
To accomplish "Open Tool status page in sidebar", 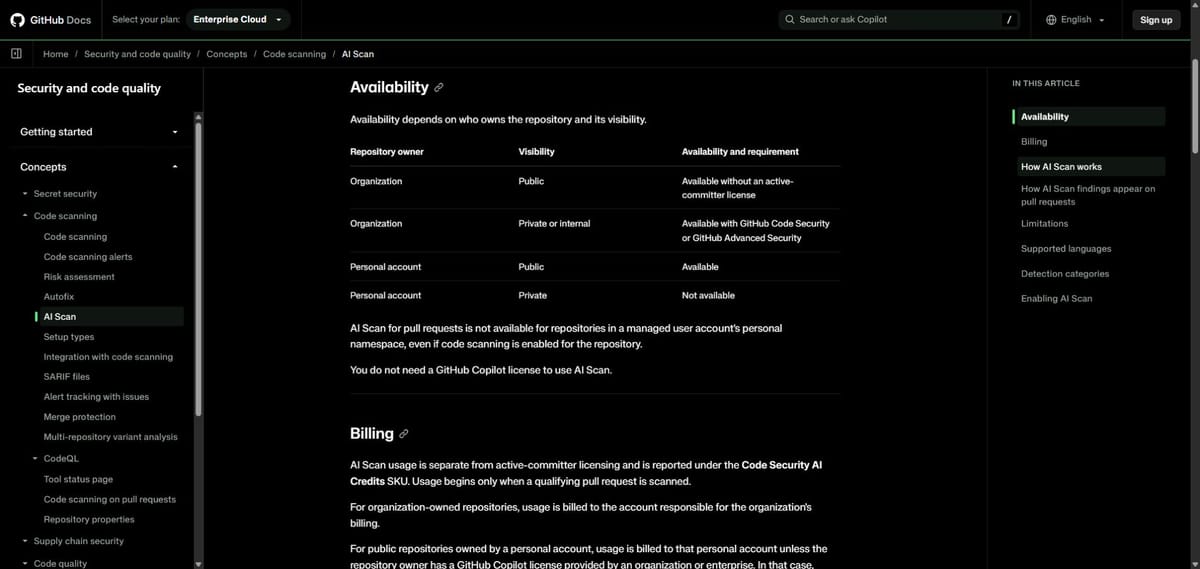I will coord(78,480).
